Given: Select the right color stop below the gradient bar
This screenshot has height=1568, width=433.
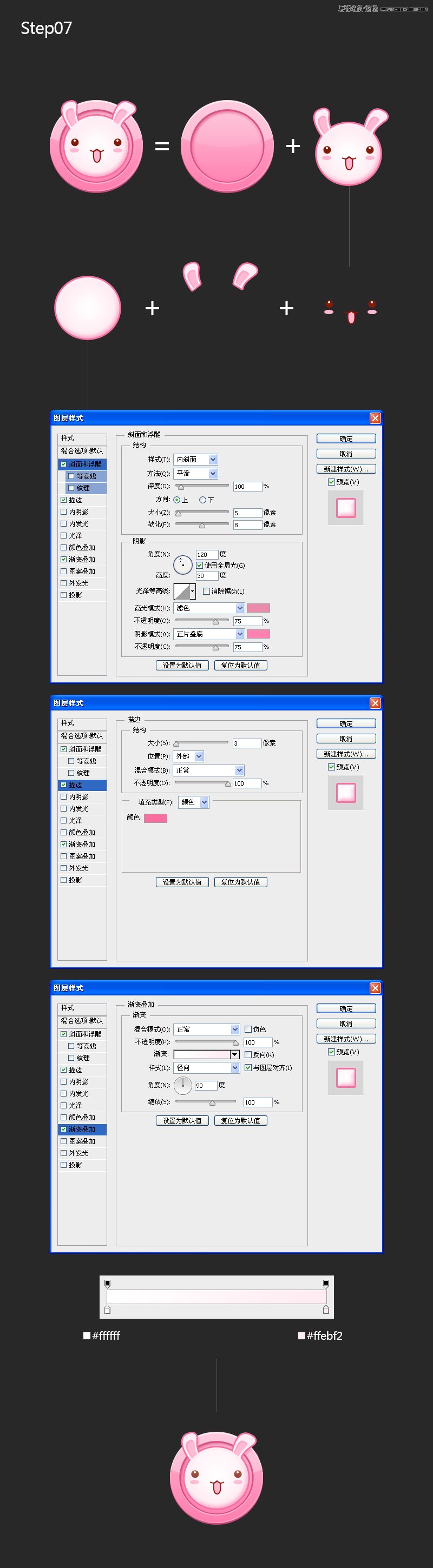Looking at the screenshot, I should [x=326, y=1308].
